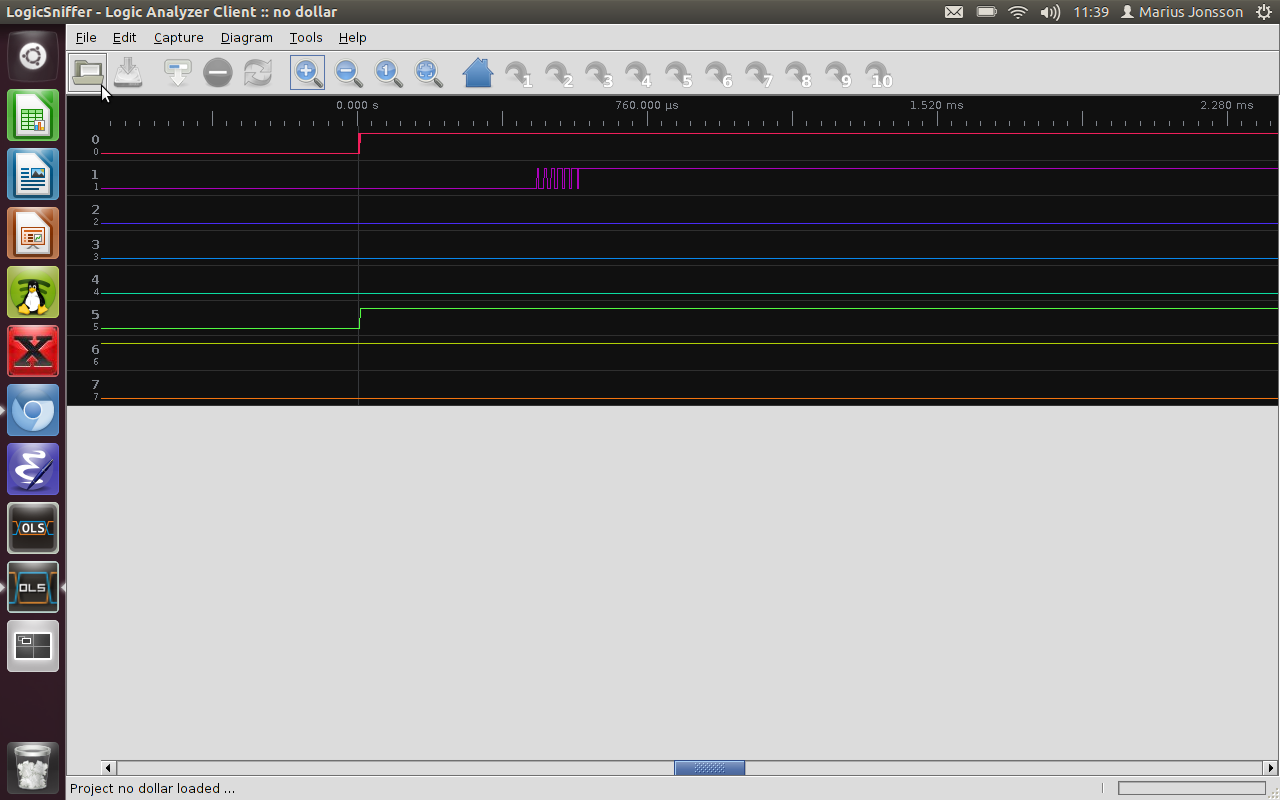1280x800 pixels.
Task: Zoom to fit all data
Action: (429, 73)
